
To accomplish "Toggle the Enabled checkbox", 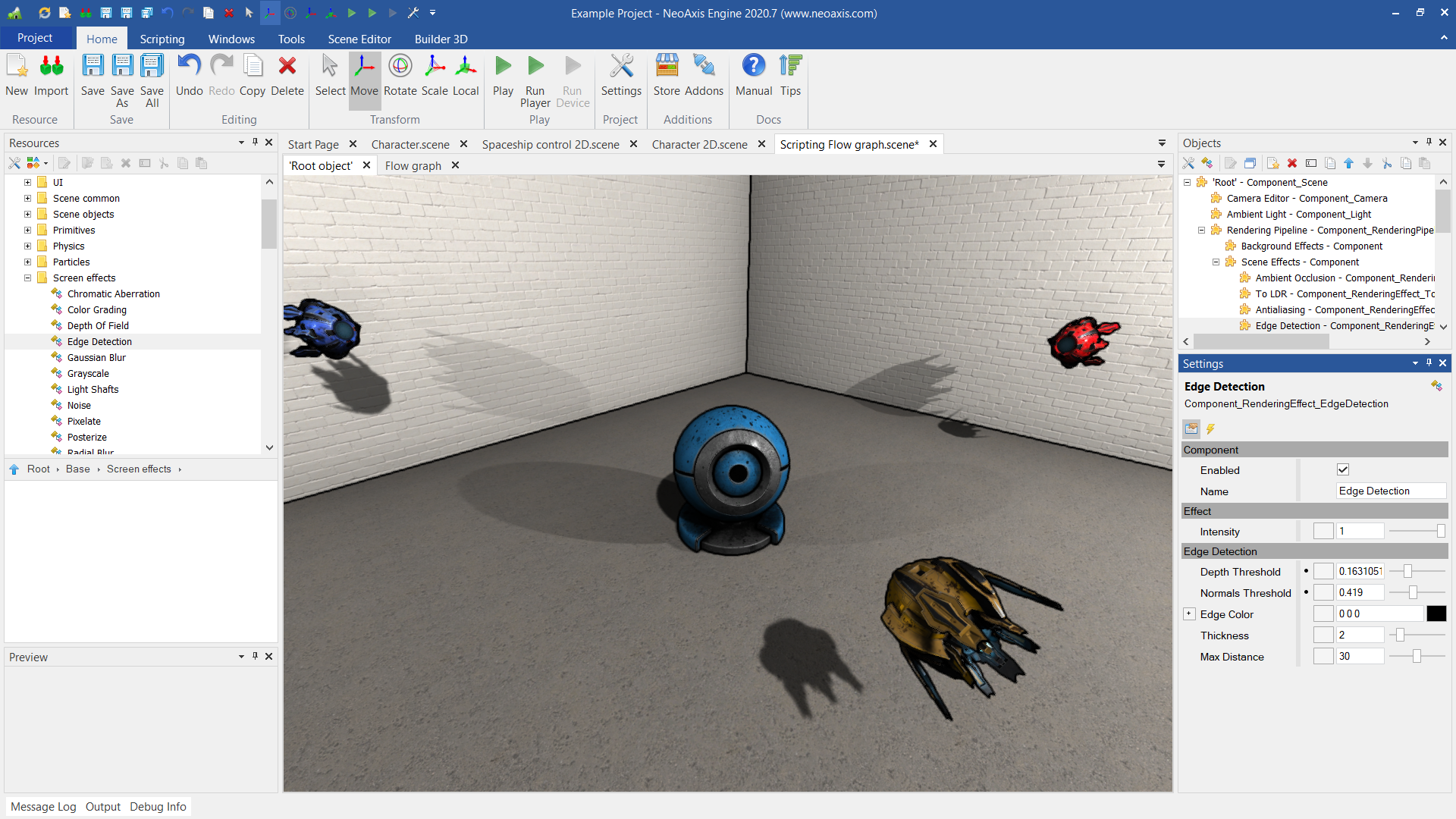I will 1343,470.
